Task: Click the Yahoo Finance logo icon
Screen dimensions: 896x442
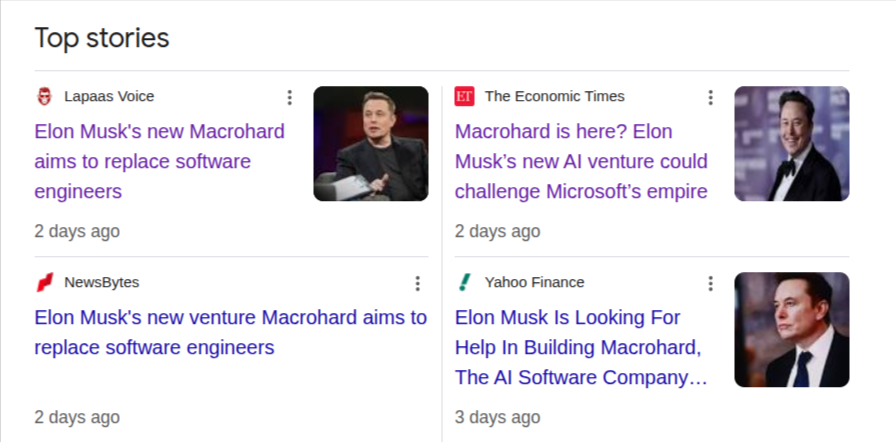Action: 464,283
